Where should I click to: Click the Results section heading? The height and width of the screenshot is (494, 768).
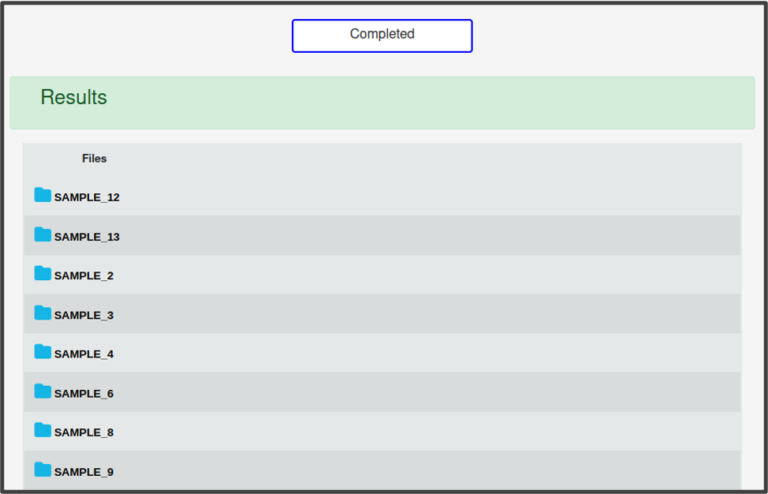[x=73, y=98]
